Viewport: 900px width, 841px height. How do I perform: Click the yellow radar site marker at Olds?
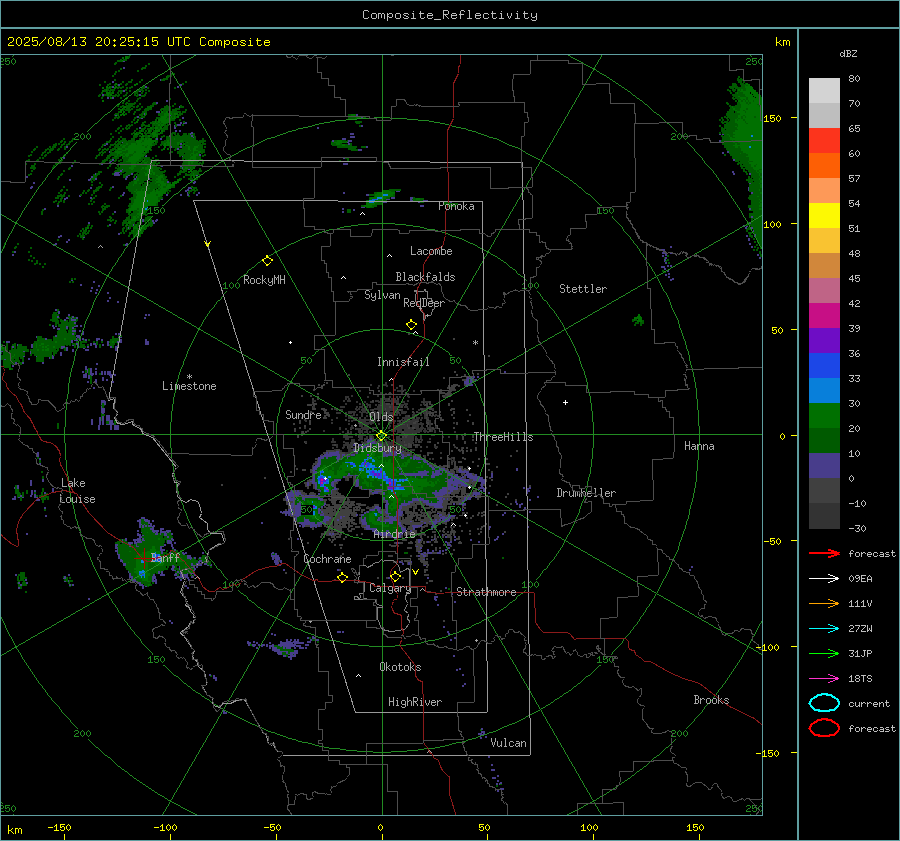[382, 436]
